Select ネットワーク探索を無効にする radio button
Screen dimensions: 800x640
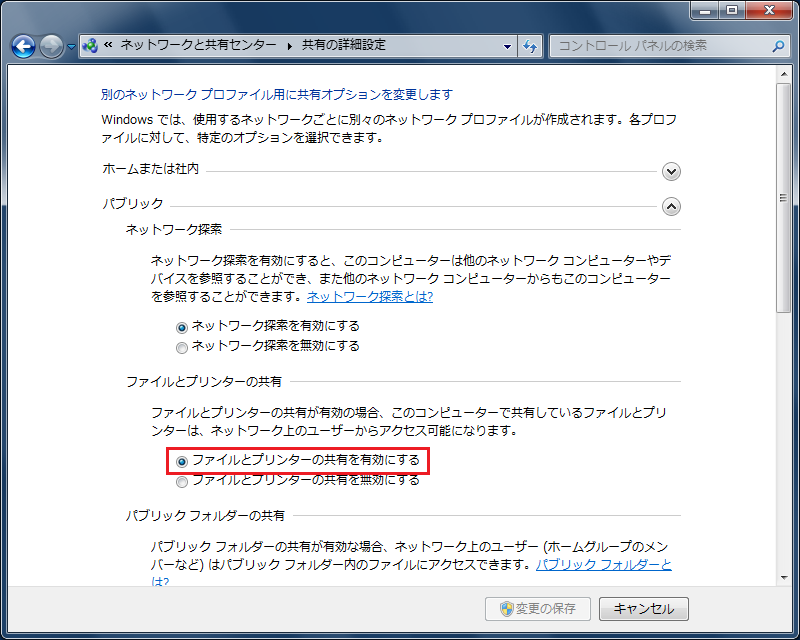point(182,347)
